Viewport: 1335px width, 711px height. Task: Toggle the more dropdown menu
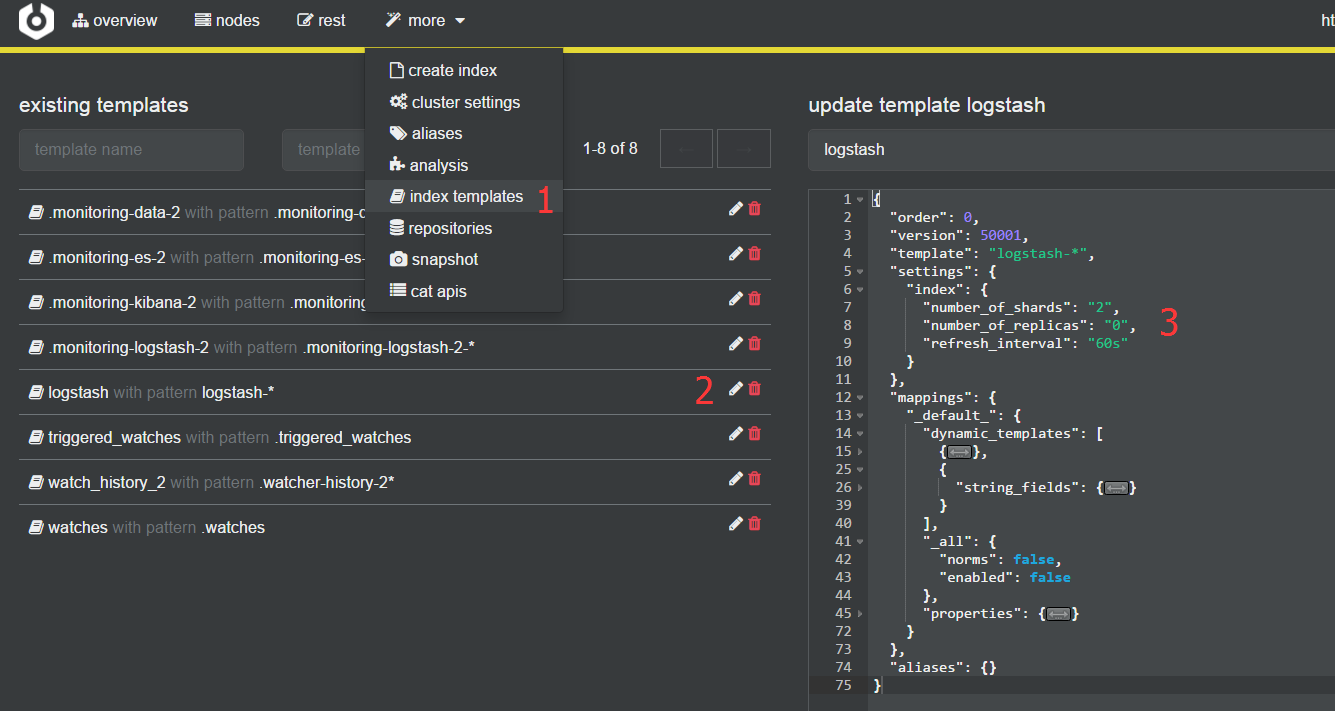coord(425,20)
